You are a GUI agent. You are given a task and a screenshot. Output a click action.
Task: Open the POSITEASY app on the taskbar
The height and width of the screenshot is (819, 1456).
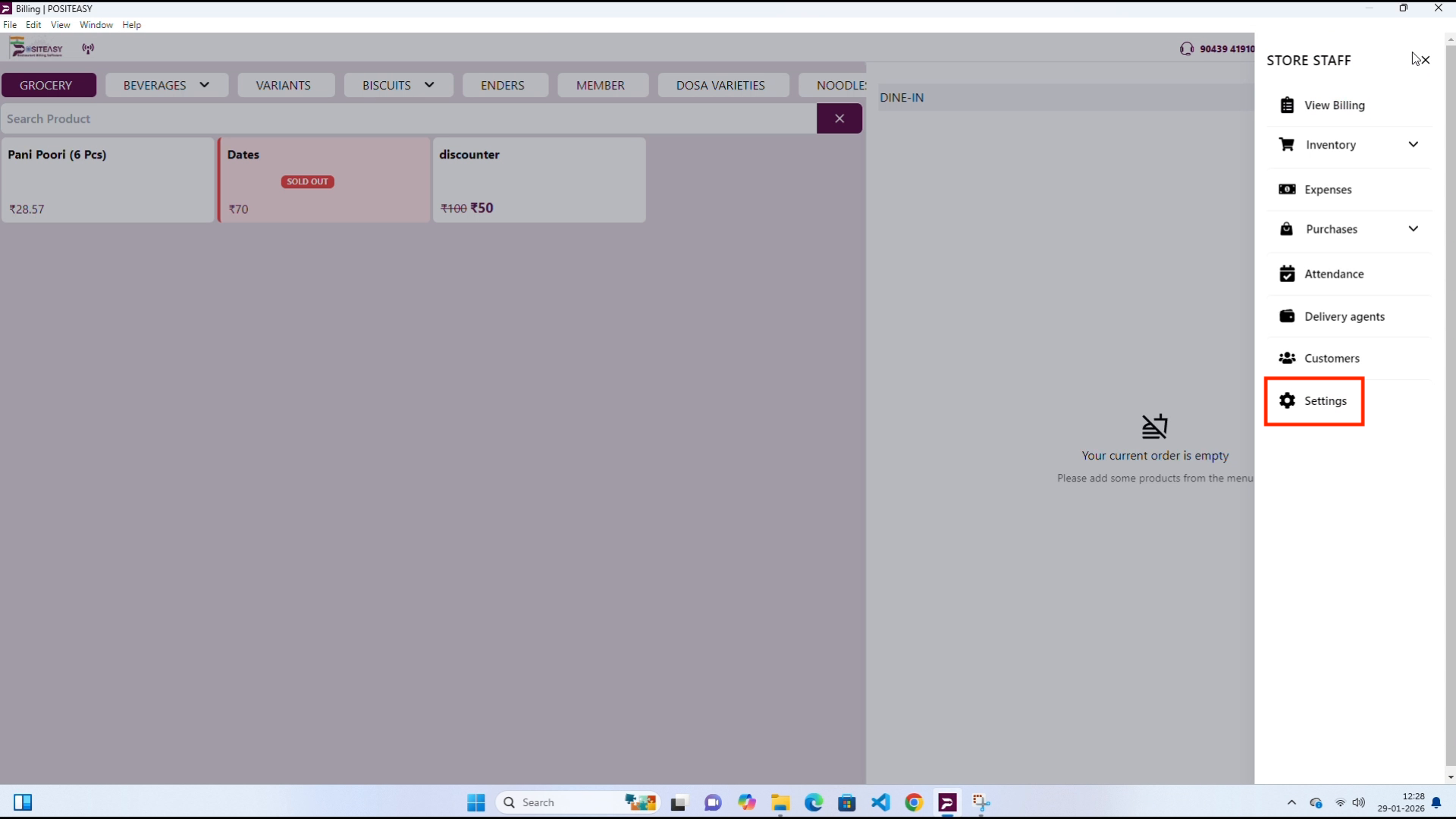(x=947, y=802)
